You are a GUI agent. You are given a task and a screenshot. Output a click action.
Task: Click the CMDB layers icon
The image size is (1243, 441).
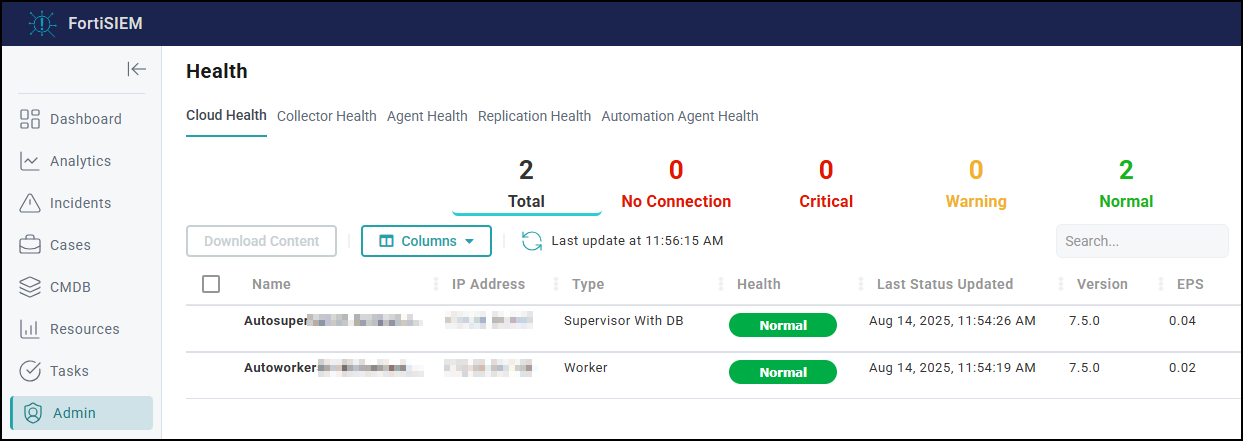pyautogui.click(x=30, y=287)
